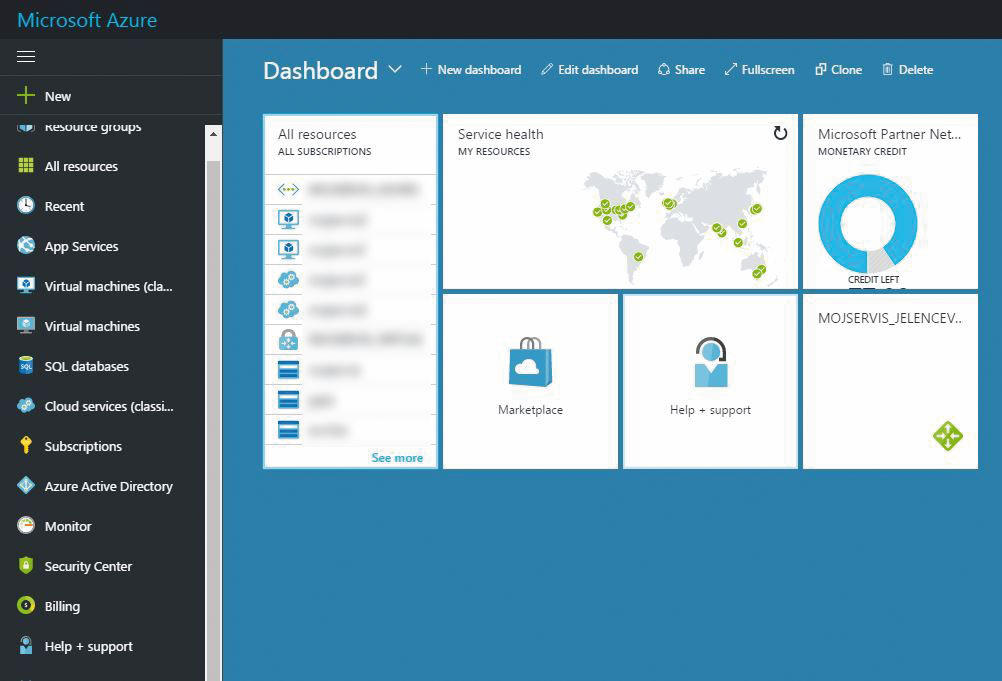Click Resource groups label in sidebar
Viewport: 1002px width, 681px height.
pyautogui.click(x=93, y=126)
